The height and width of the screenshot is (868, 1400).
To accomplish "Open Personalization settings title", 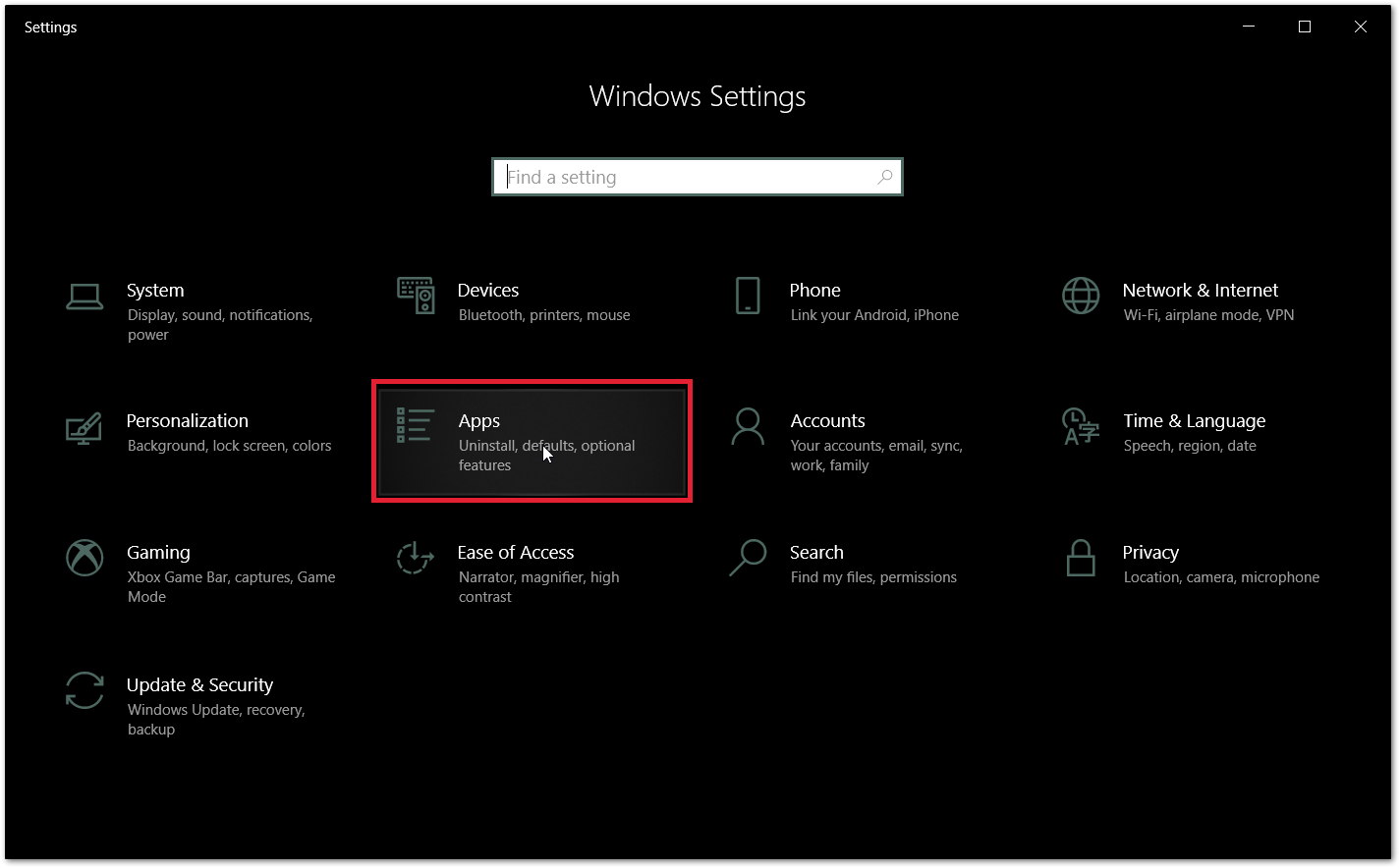I will (x=188, y=420).
